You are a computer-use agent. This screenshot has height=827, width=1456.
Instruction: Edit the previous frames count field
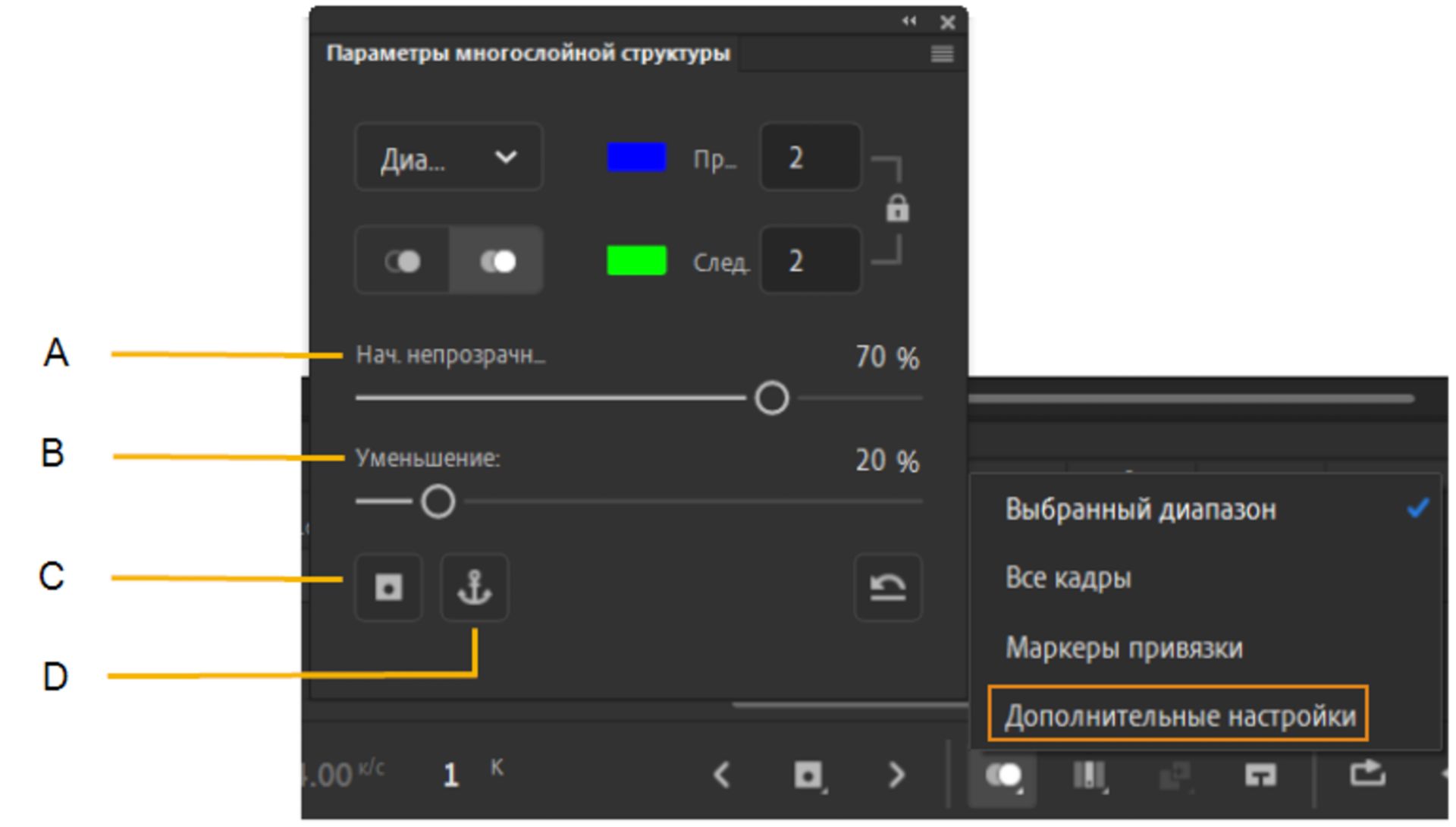811,157
